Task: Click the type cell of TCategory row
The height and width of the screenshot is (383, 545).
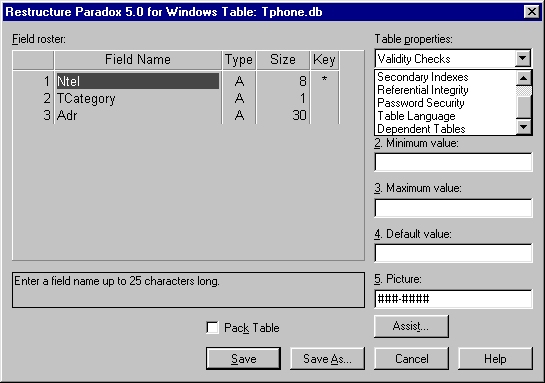Action: [x=239, y=98]
